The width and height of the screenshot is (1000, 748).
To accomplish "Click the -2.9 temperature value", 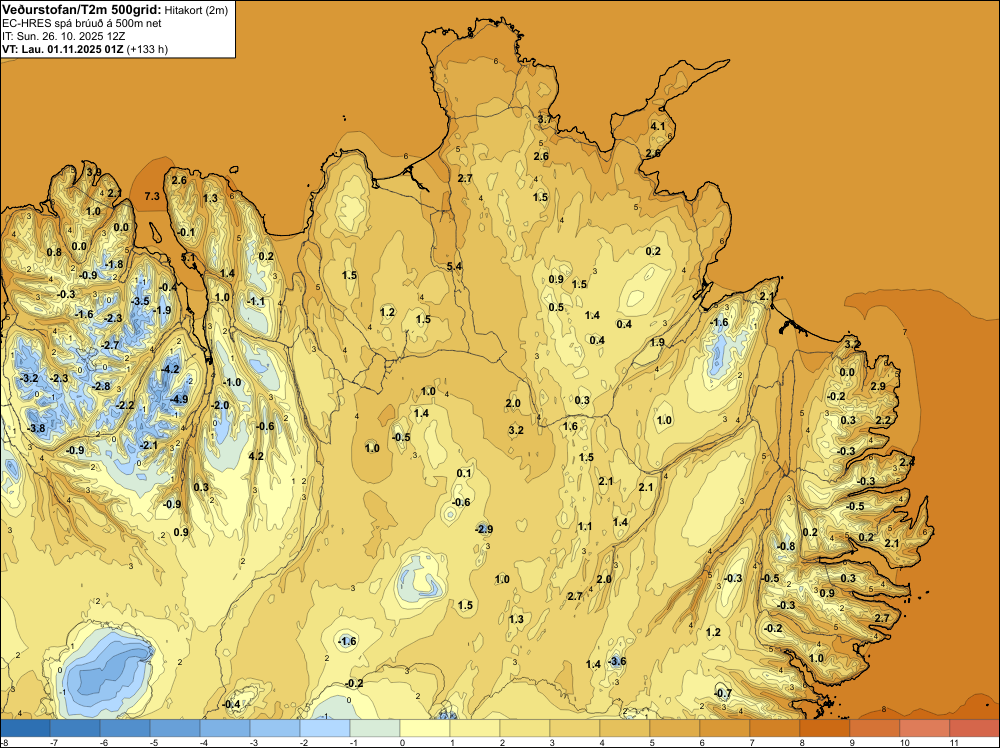I will 483,529.
